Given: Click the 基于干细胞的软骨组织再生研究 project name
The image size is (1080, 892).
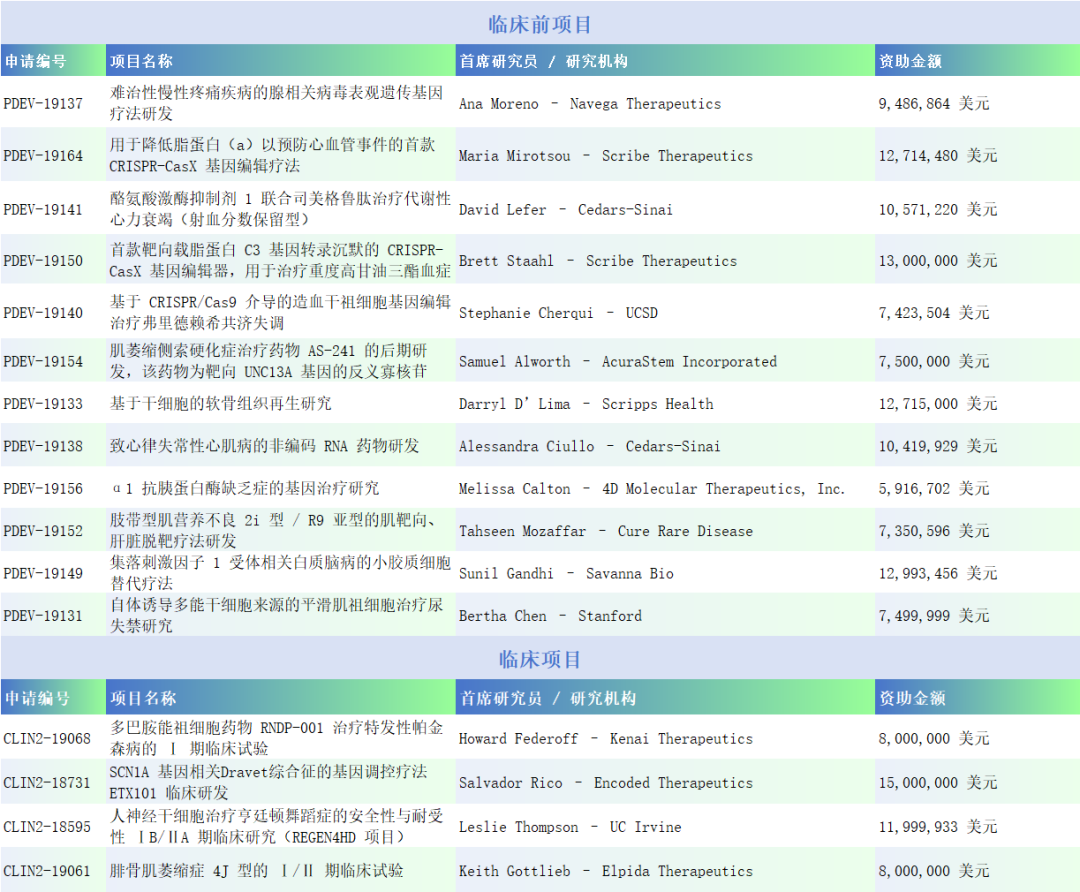Looking at the screenshot, I should pyautogui.click(x=221, y=404).
